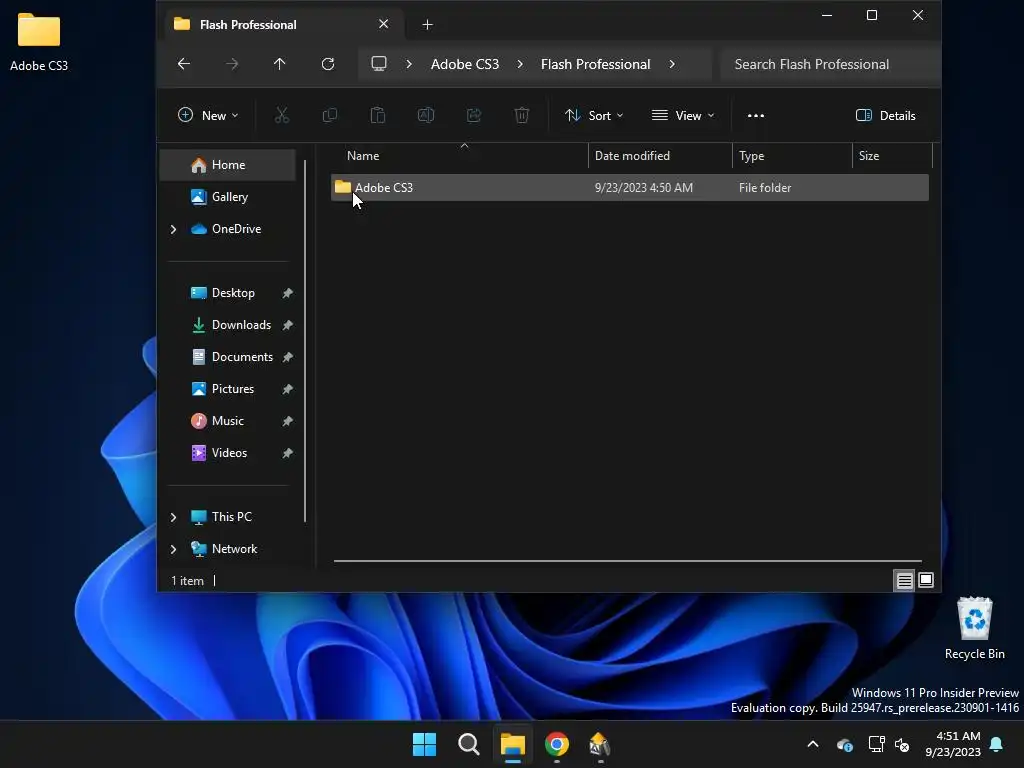Click Flash Professional in the address breadcrumb
1024x768 pixels.
(x=595, y=64)
